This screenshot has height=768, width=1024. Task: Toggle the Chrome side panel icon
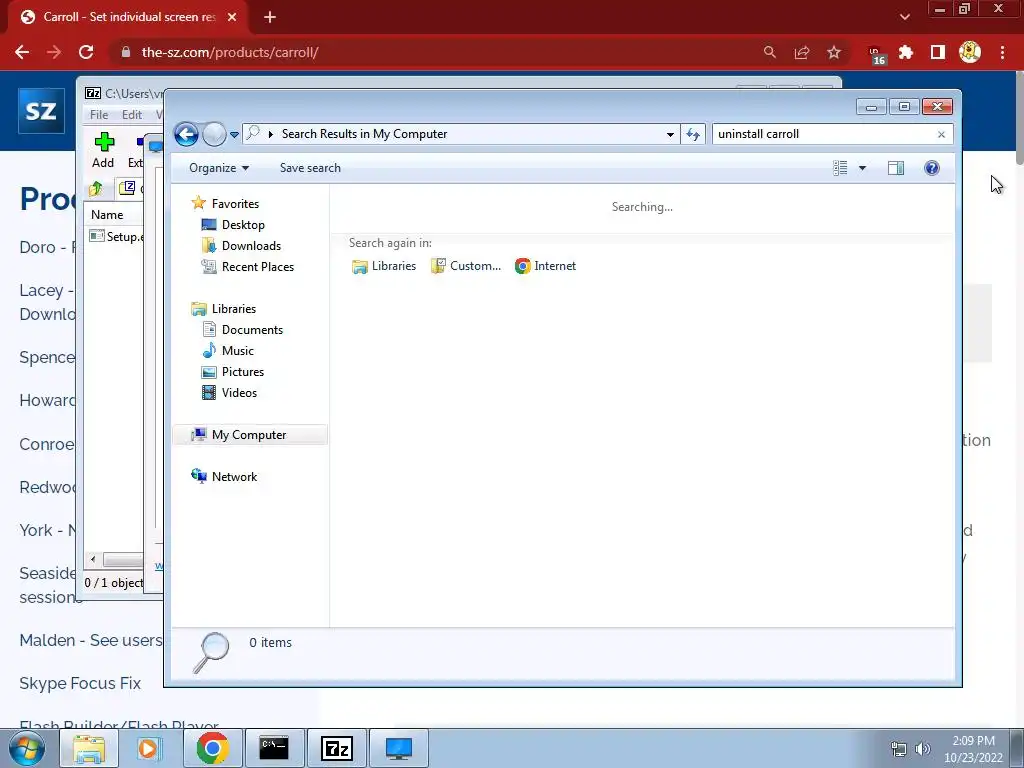tap(938, 52)
